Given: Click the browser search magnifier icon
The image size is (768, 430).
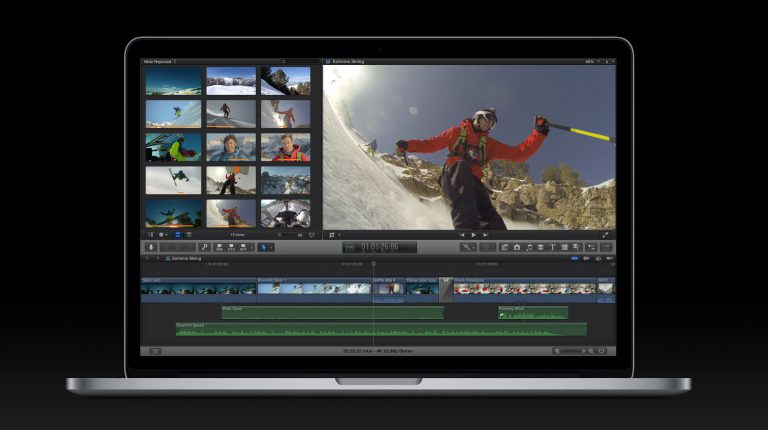Looking at the screenshot, I should click(283, 62).
